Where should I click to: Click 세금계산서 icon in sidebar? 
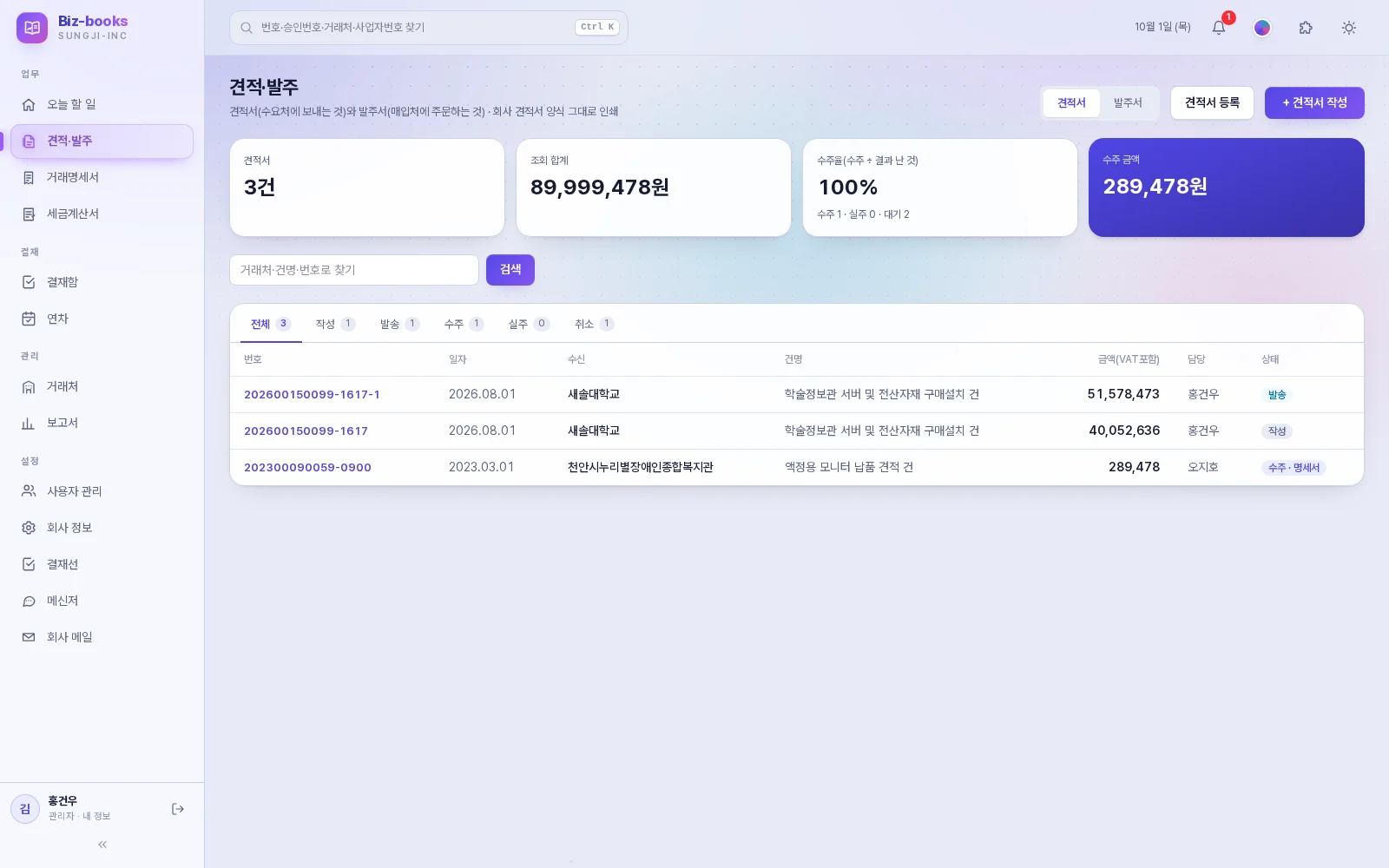[29, 214]
